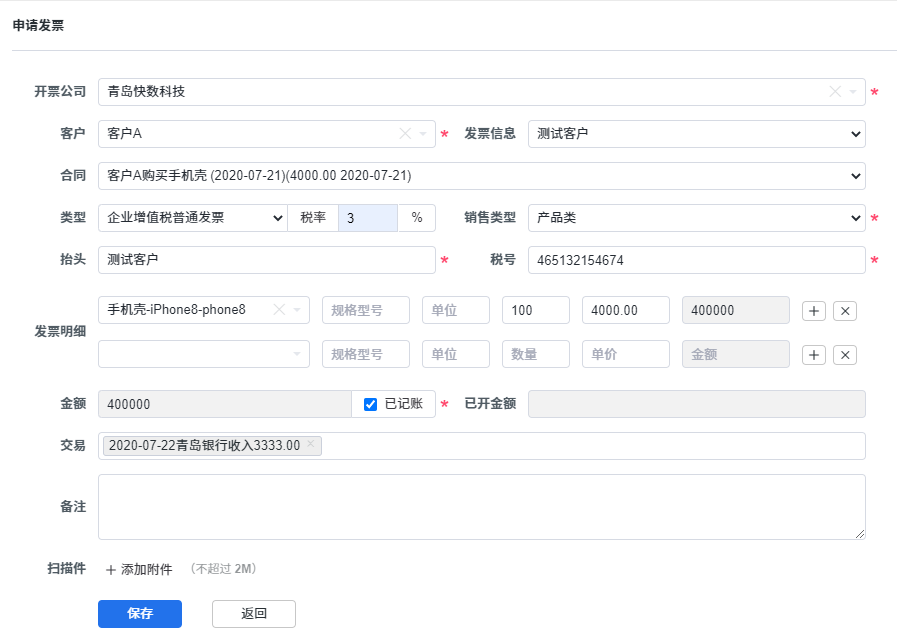Click the line amount field 400000
The image size is (897, 641).
pos(736,310)
